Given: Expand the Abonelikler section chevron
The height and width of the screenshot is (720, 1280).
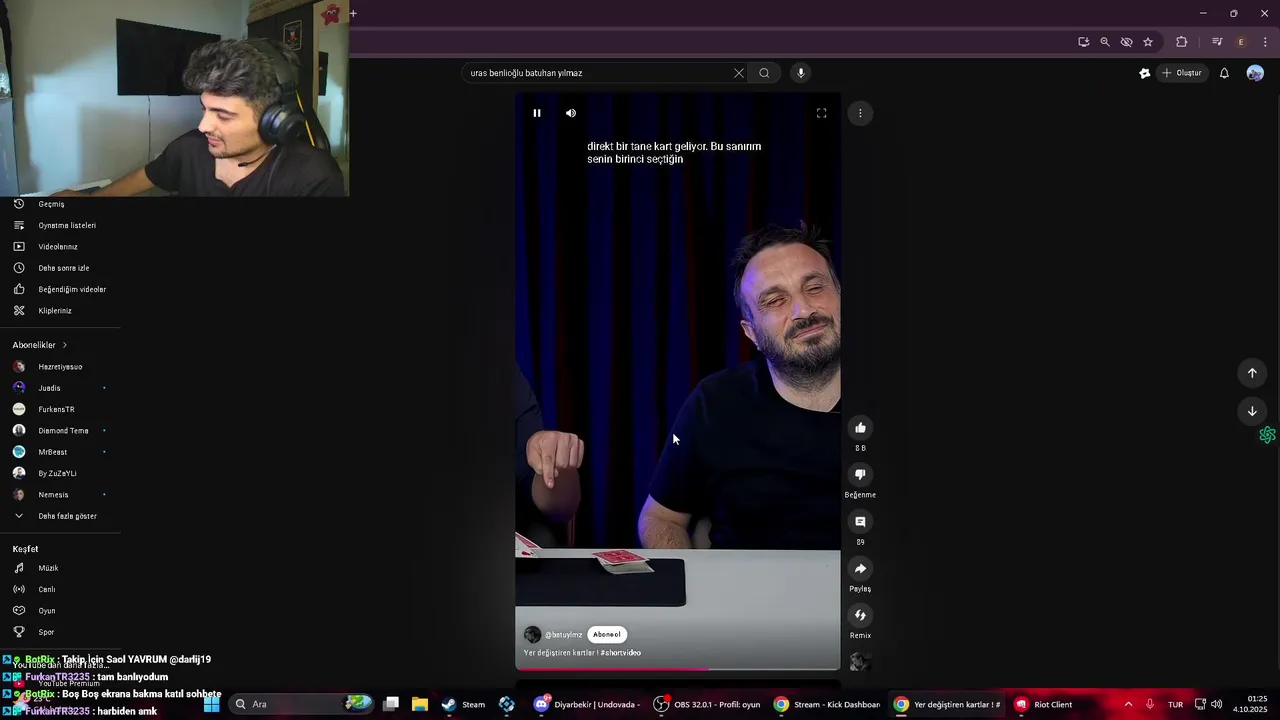Looking at the screenshot, I should click(x=65, y=345).
